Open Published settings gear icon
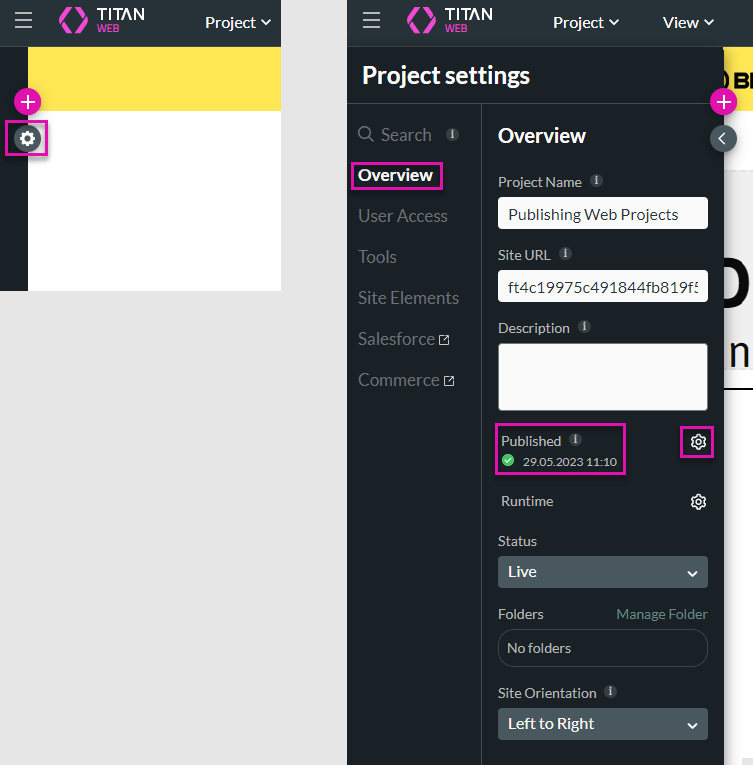The image size is (753, 765). coord(698,442)
